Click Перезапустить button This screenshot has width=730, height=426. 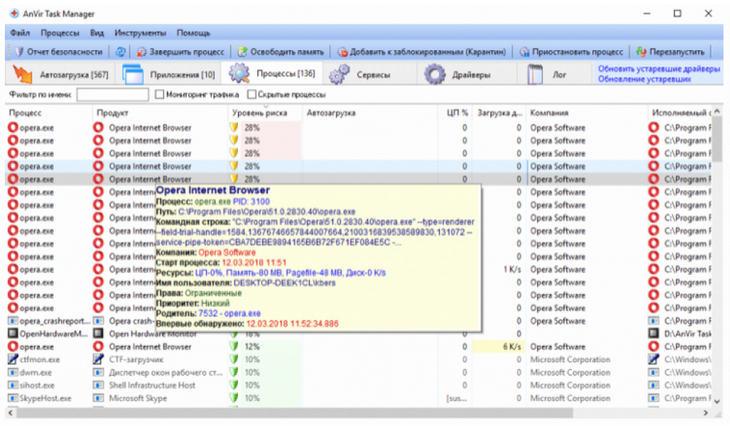(x=670, y=52)
